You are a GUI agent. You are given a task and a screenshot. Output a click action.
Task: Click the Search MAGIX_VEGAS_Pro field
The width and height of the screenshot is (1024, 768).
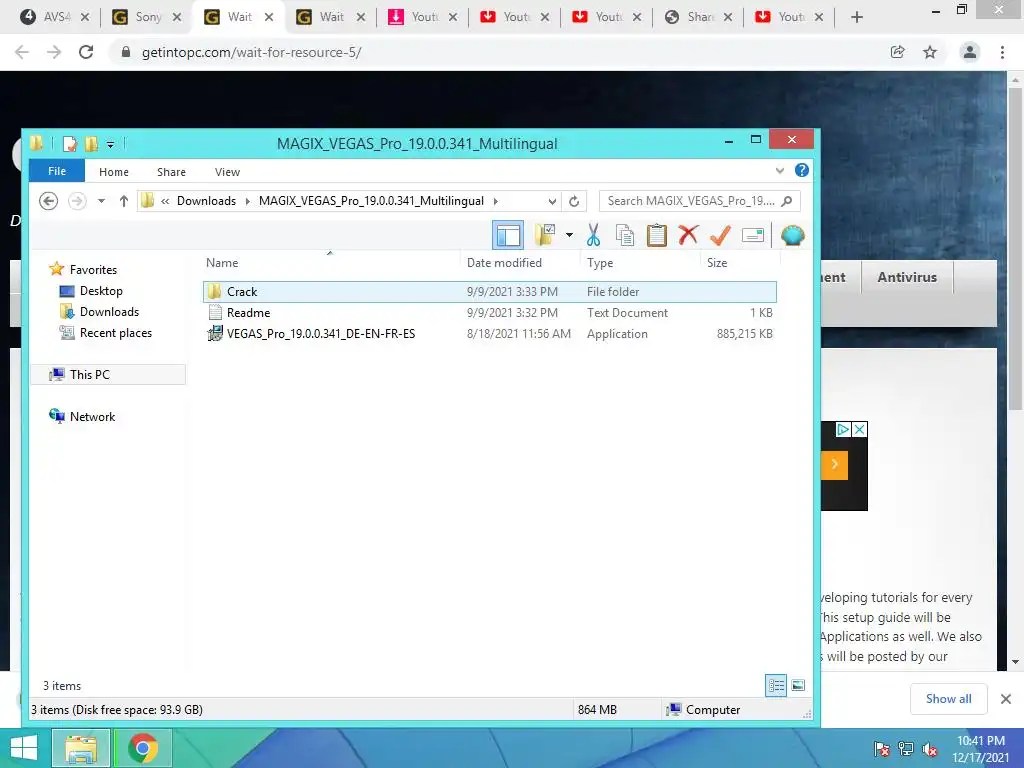click(x=699, y=201)
